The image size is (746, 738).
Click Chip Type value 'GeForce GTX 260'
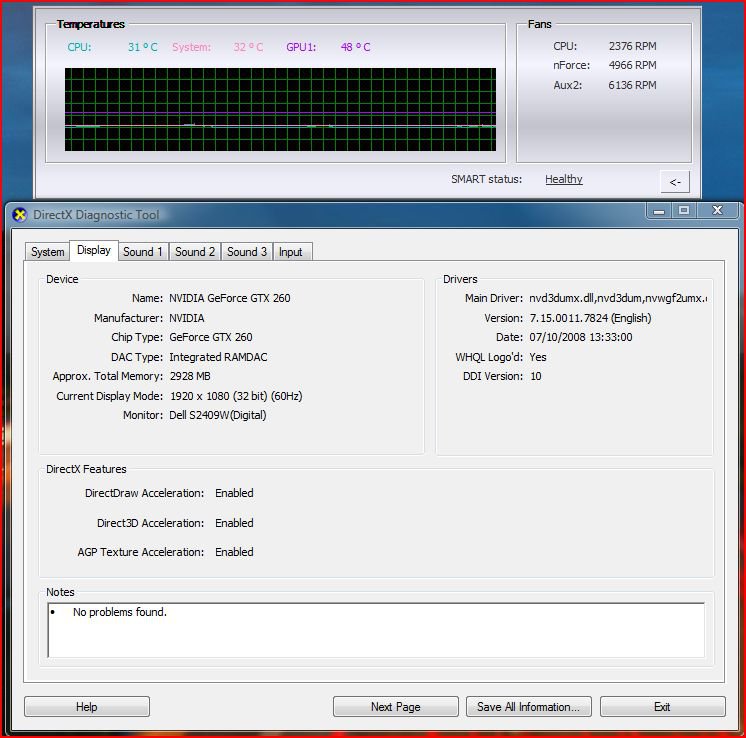tap(211, 337)
